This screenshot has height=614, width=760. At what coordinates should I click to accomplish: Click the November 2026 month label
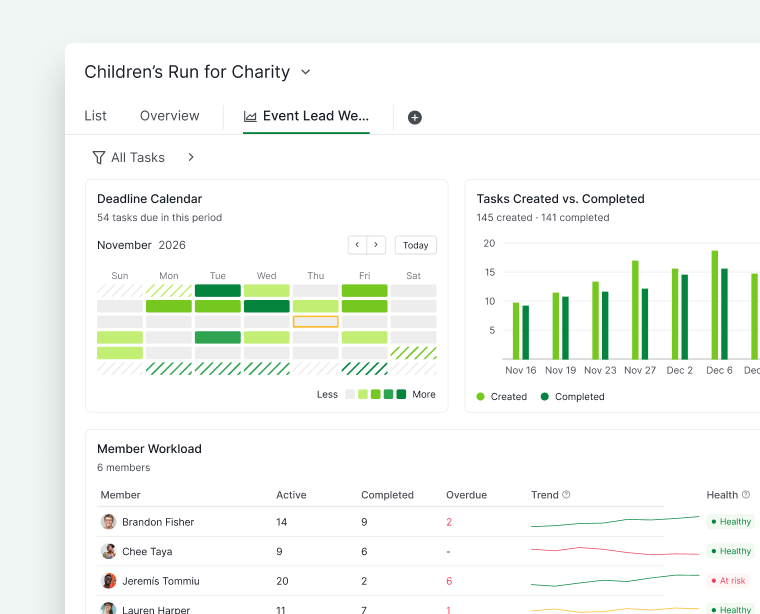tap(141, 245)
